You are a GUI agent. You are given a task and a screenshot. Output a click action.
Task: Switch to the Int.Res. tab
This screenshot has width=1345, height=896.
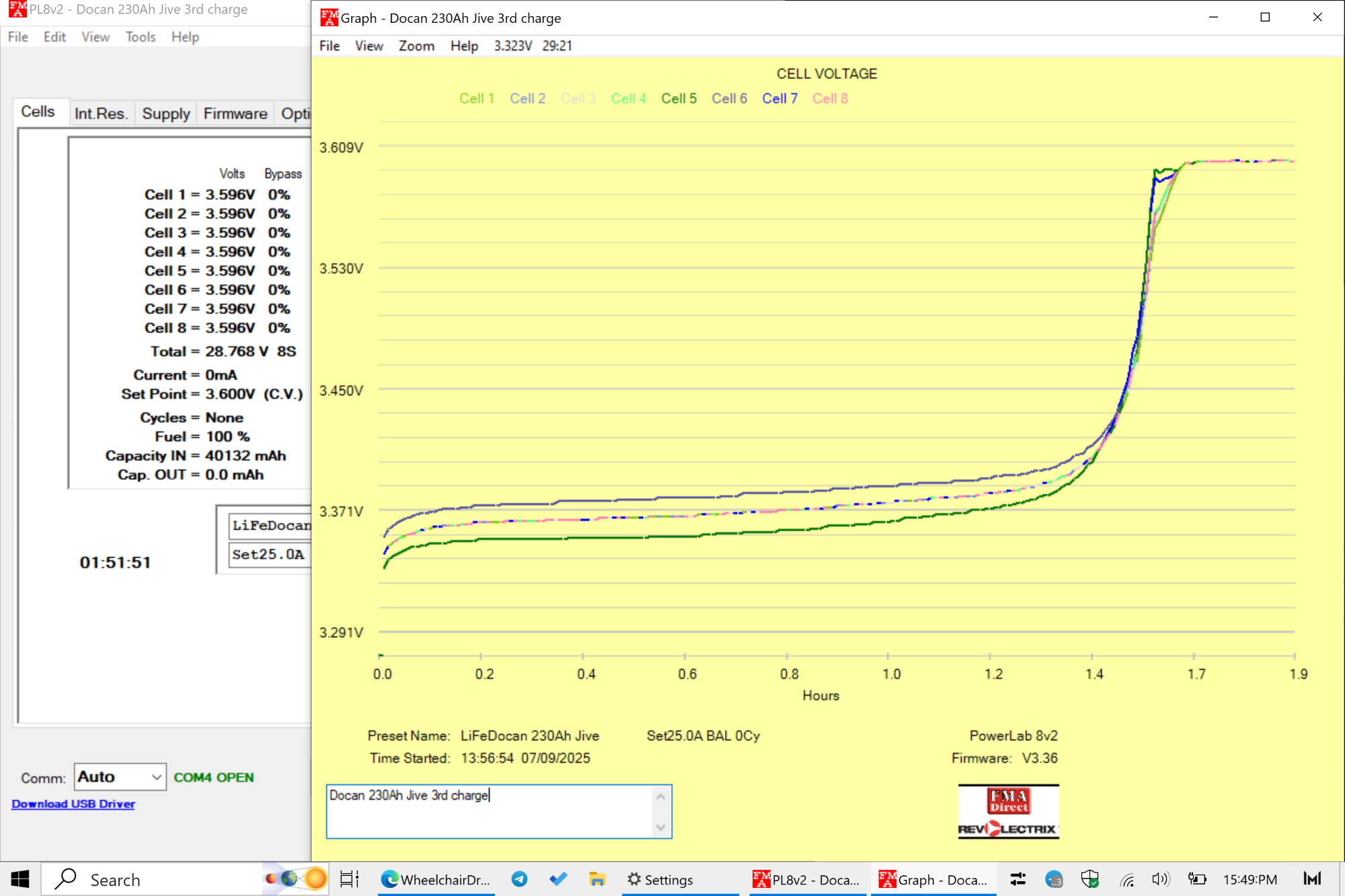[x=101, y=114]
